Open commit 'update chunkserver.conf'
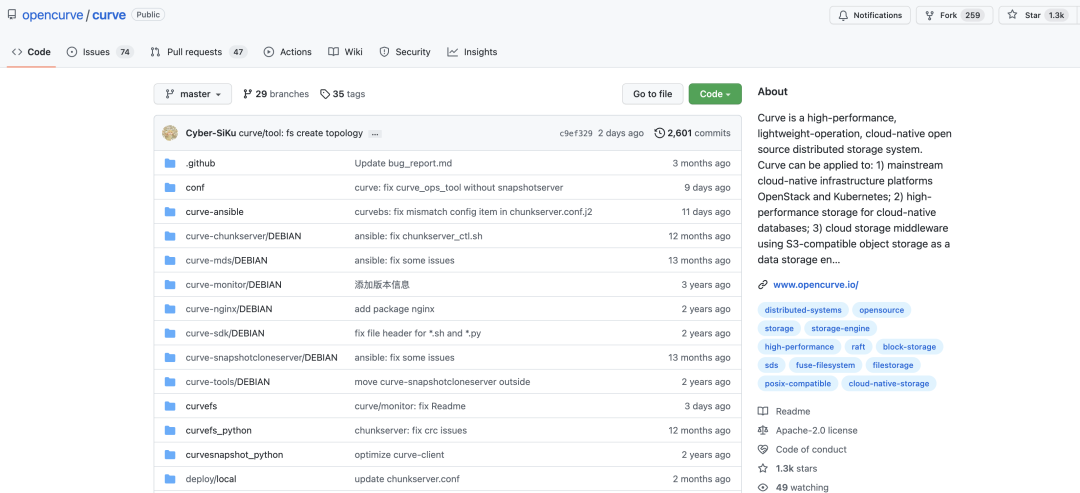 (x=407, y=479)
